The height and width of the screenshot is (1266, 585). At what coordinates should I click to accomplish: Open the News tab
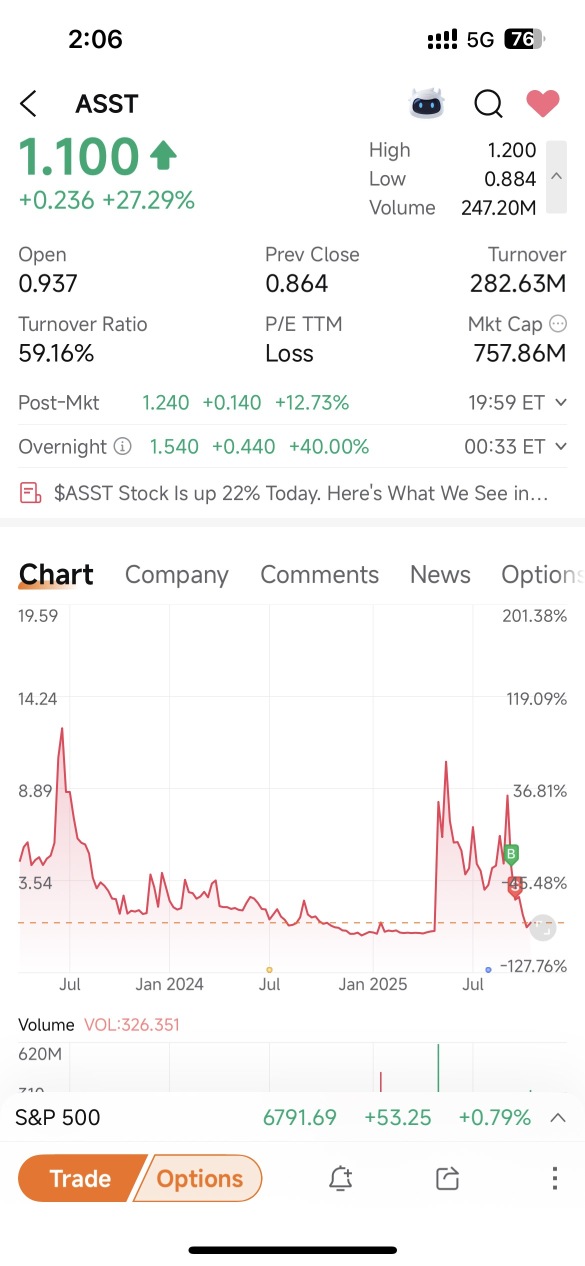click(440, 575)
